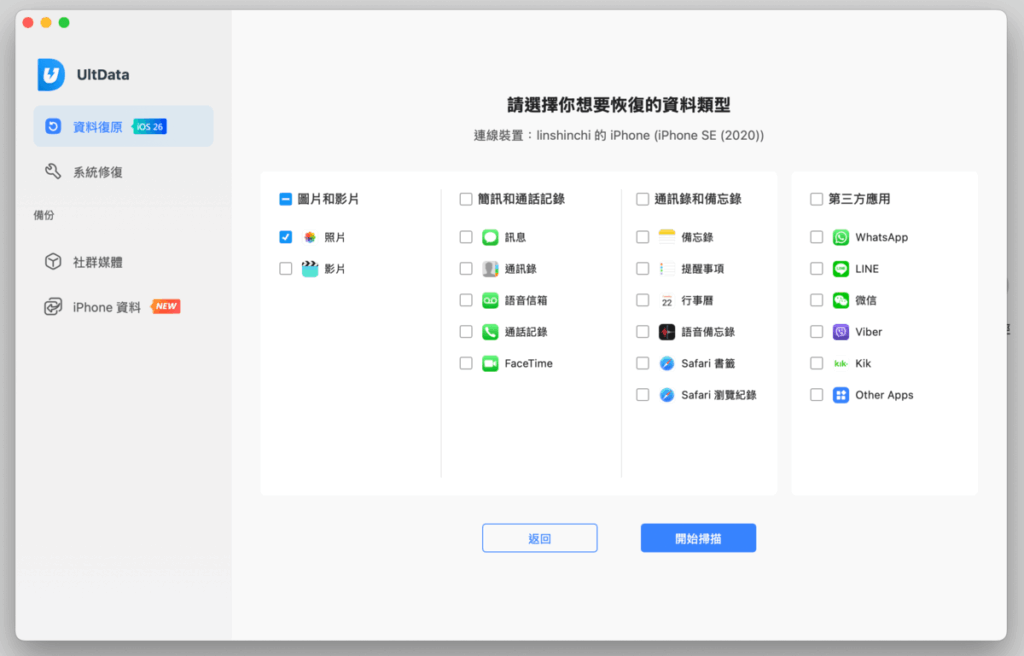Click the LINE app icon
Image resolution: width=1024 pixels, height=656 pixels.
[x=841, y=269]
